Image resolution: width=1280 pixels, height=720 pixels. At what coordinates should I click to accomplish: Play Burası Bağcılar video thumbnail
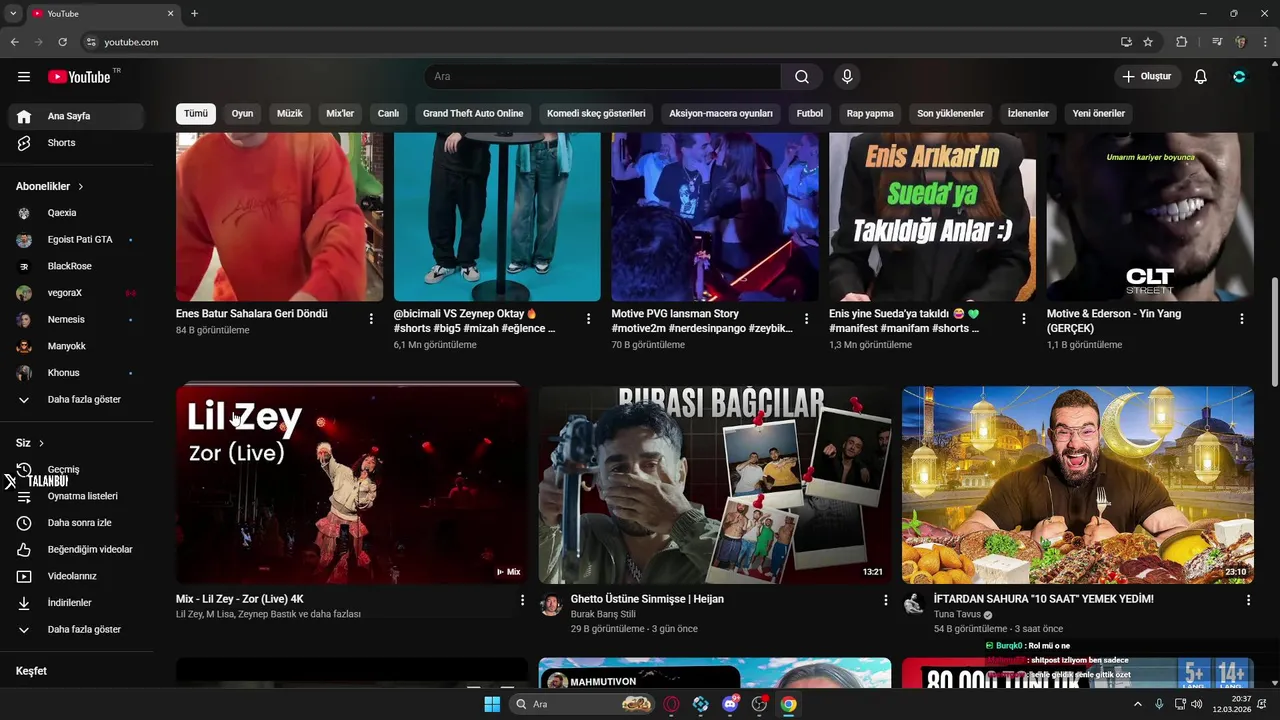(x=715, y=485)
